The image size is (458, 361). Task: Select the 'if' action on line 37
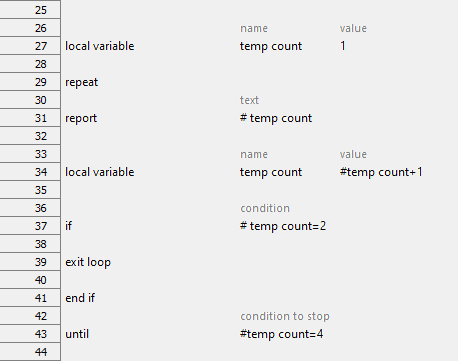click(68, 226)
